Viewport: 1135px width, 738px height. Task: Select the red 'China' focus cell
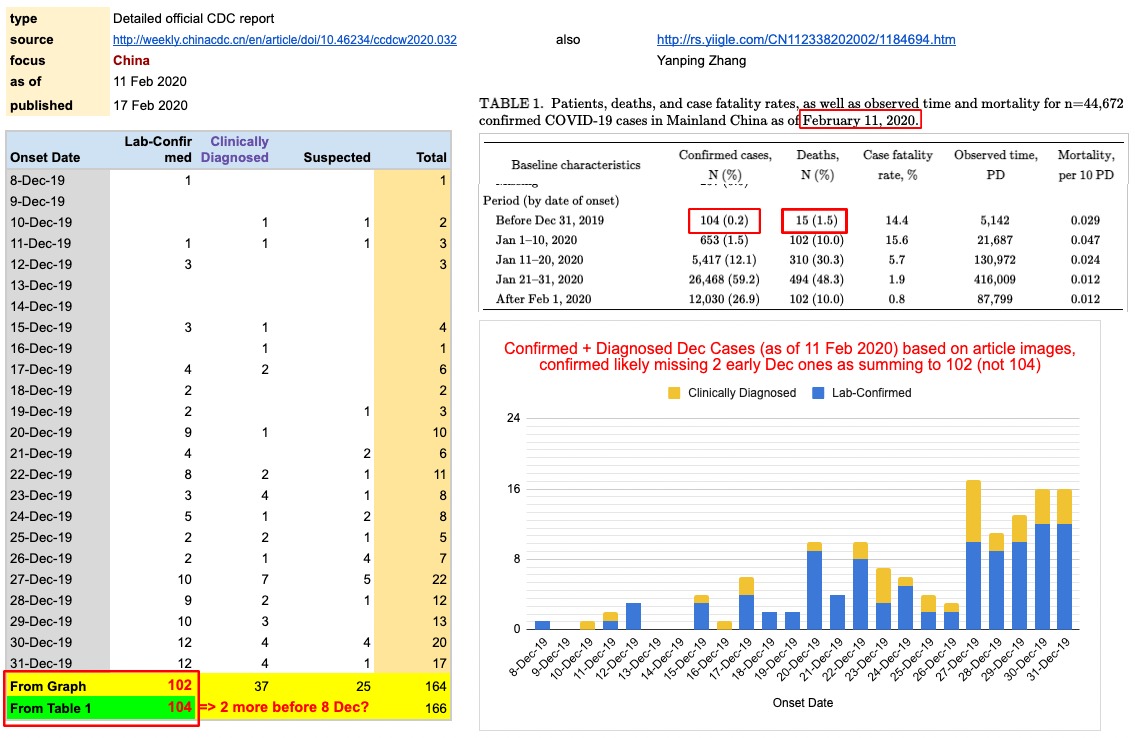[132, 61]
